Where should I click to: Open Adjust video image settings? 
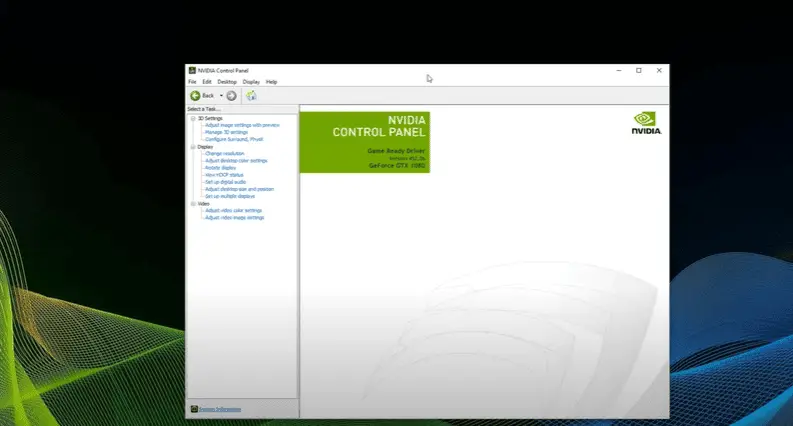click(x=235, y=217)
